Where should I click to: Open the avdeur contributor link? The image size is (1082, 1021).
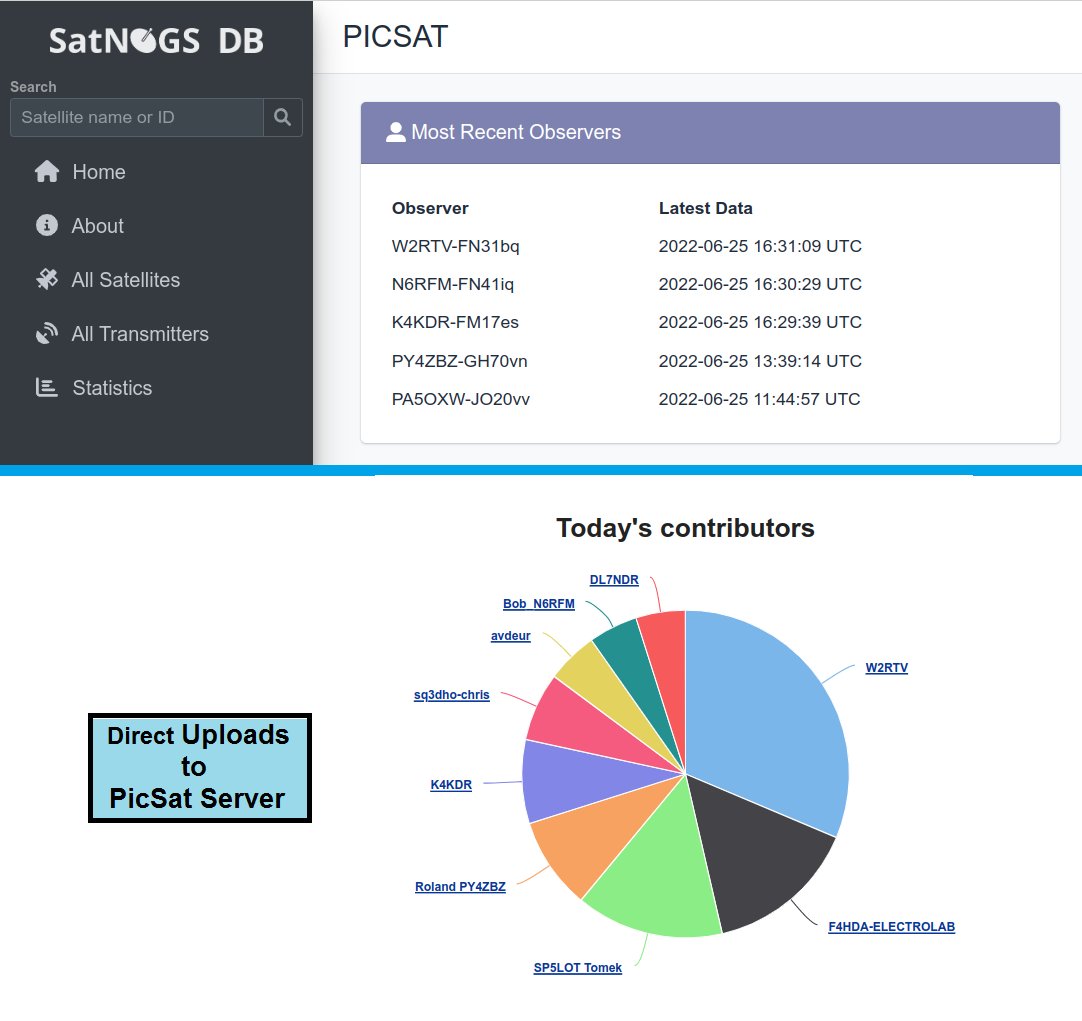[511, 635]
